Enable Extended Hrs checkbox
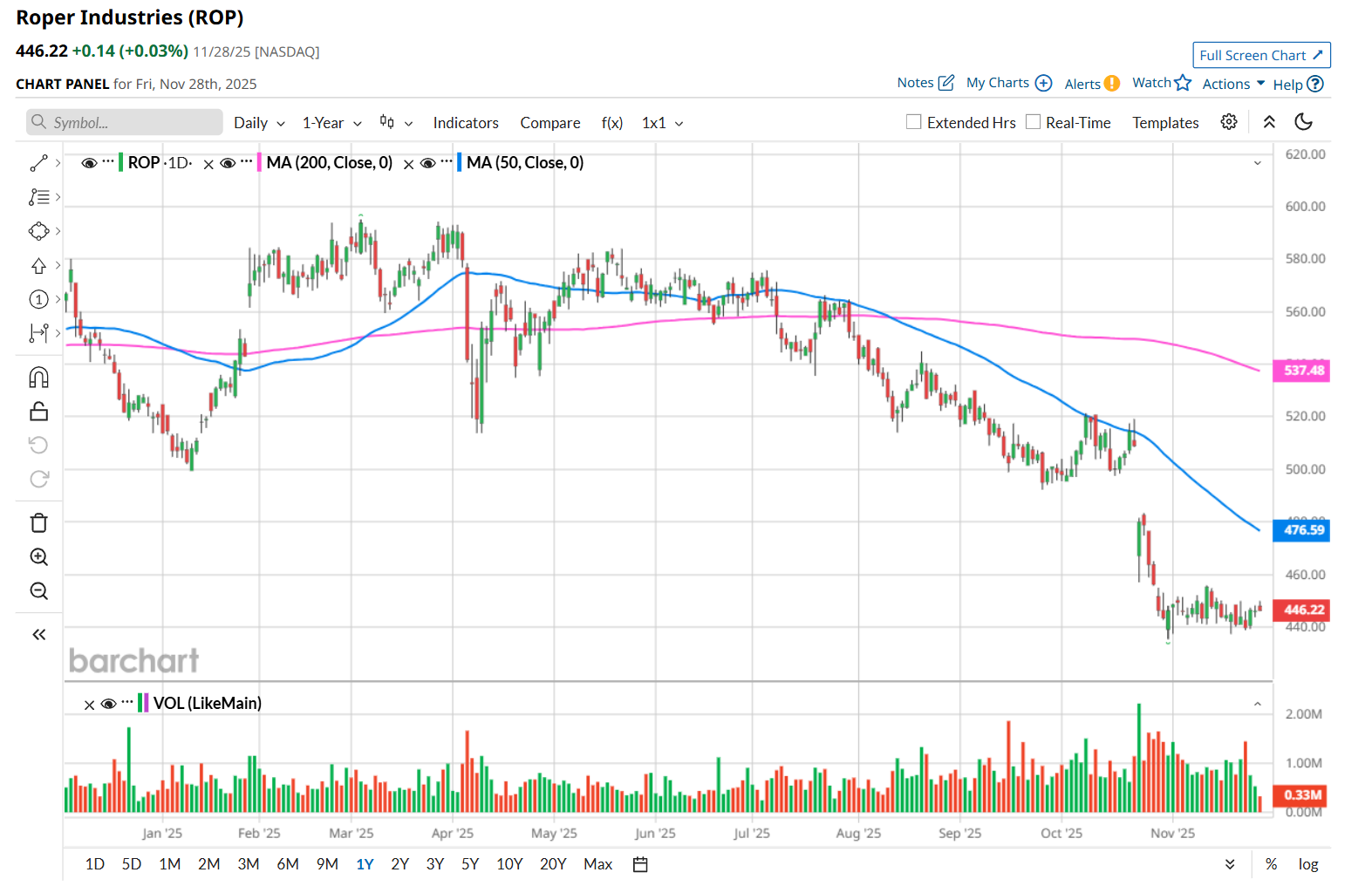The height and width of the screenshot is (886, 1372). (x=913, y=122)
